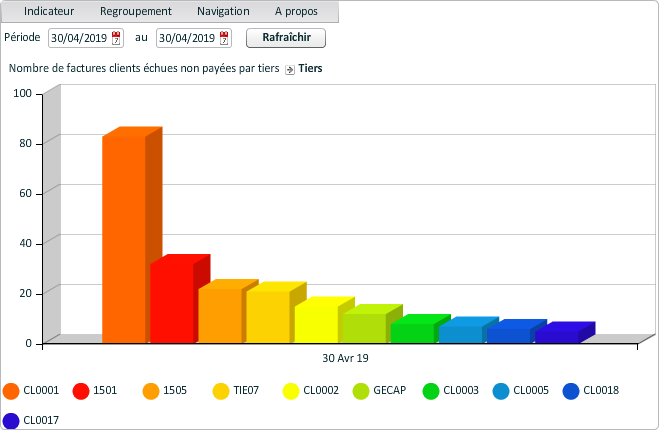
Task: Click the 1501 legend label
Action: [105, 390]
